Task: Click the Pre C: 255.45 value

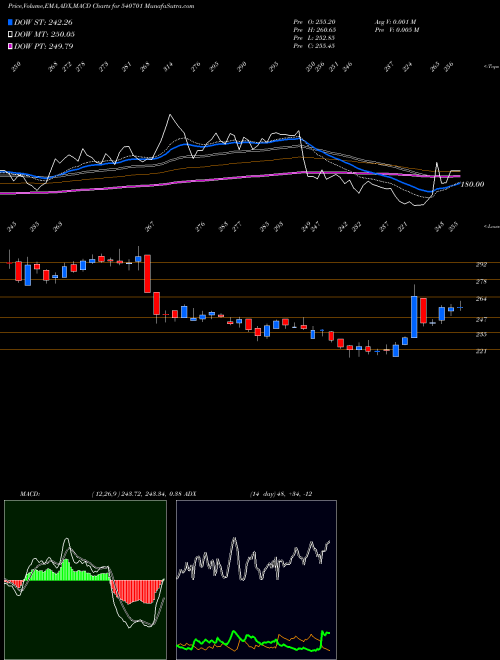Action: coord(314,46)
